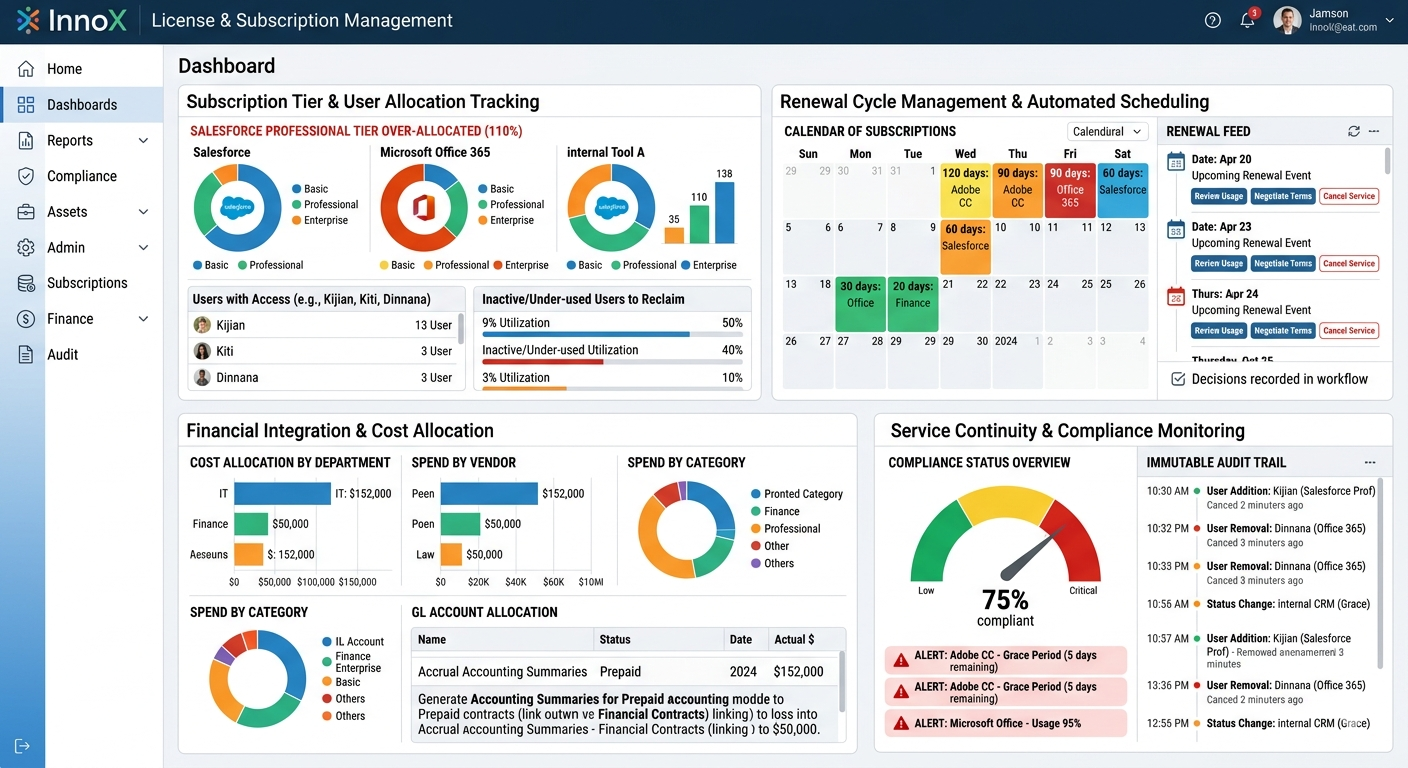Expand the Assets sidebar chevron
This screenshot has width=1408, height=768.
pos(143,212)
